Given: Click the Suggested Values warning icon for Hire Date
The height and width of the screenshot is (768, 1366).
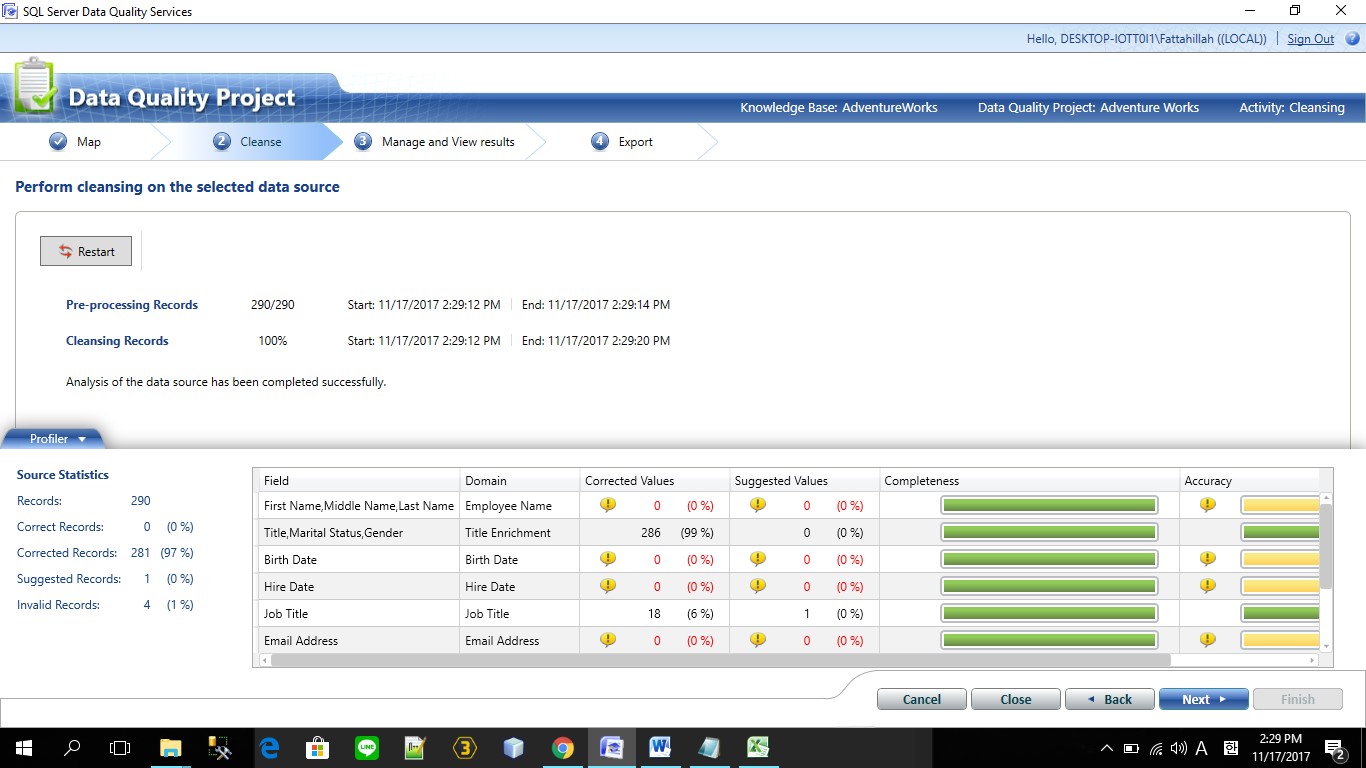Looking at the screenshot, I should (758, 586).
